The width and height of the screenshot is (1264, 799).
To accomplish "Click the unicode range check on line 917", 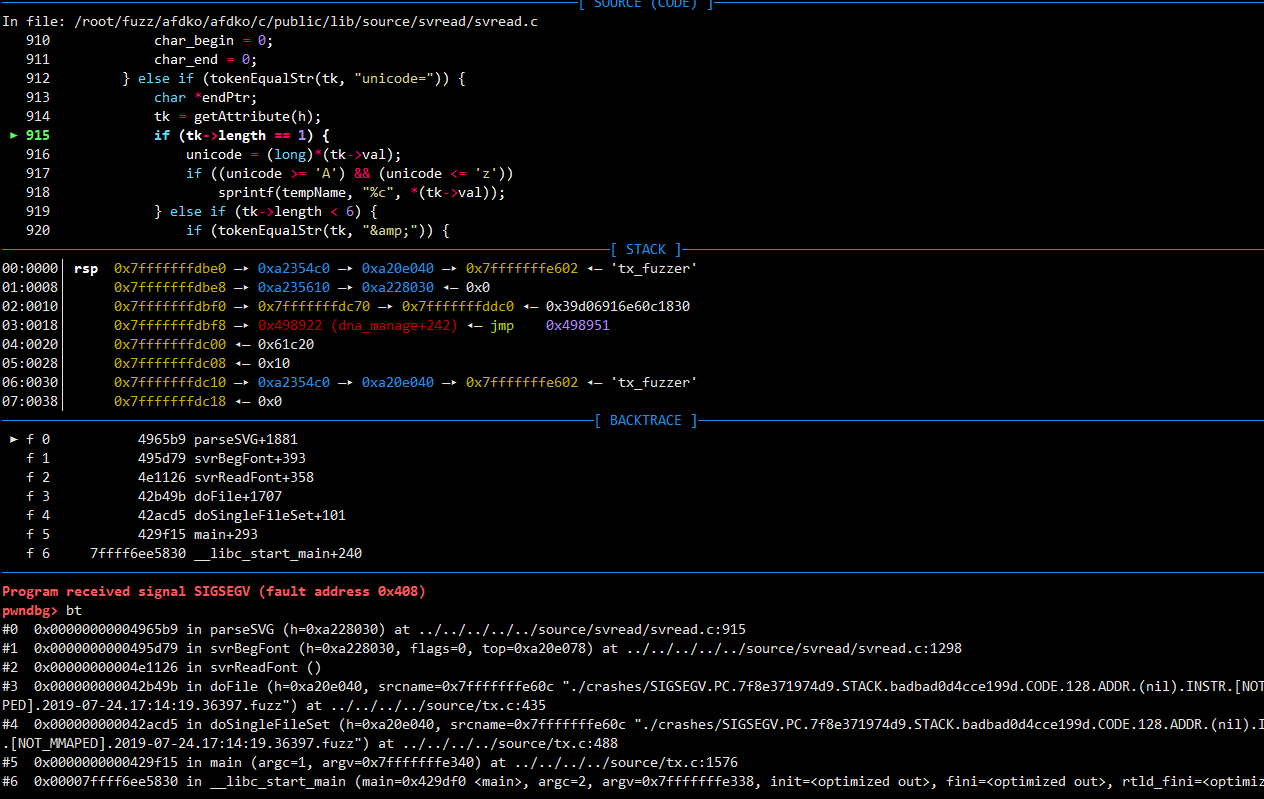I will pyautogui.click(x=350, y=173).
